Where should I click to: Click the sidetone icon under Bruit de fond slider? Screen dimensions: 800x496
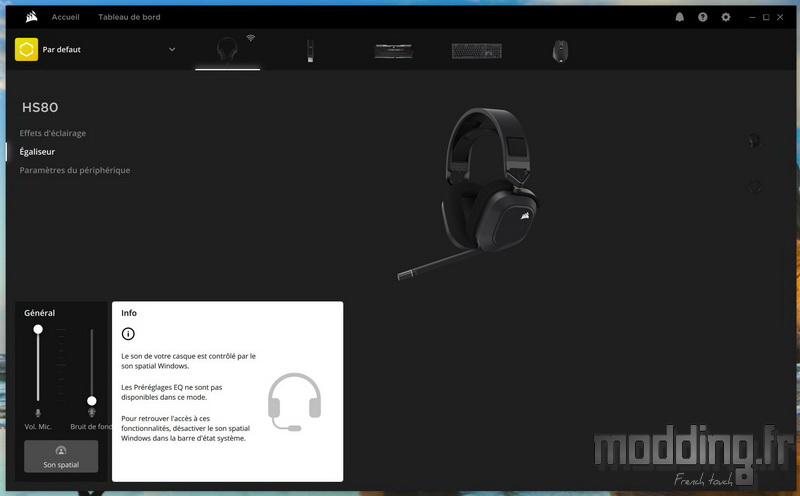click(92, 412)
